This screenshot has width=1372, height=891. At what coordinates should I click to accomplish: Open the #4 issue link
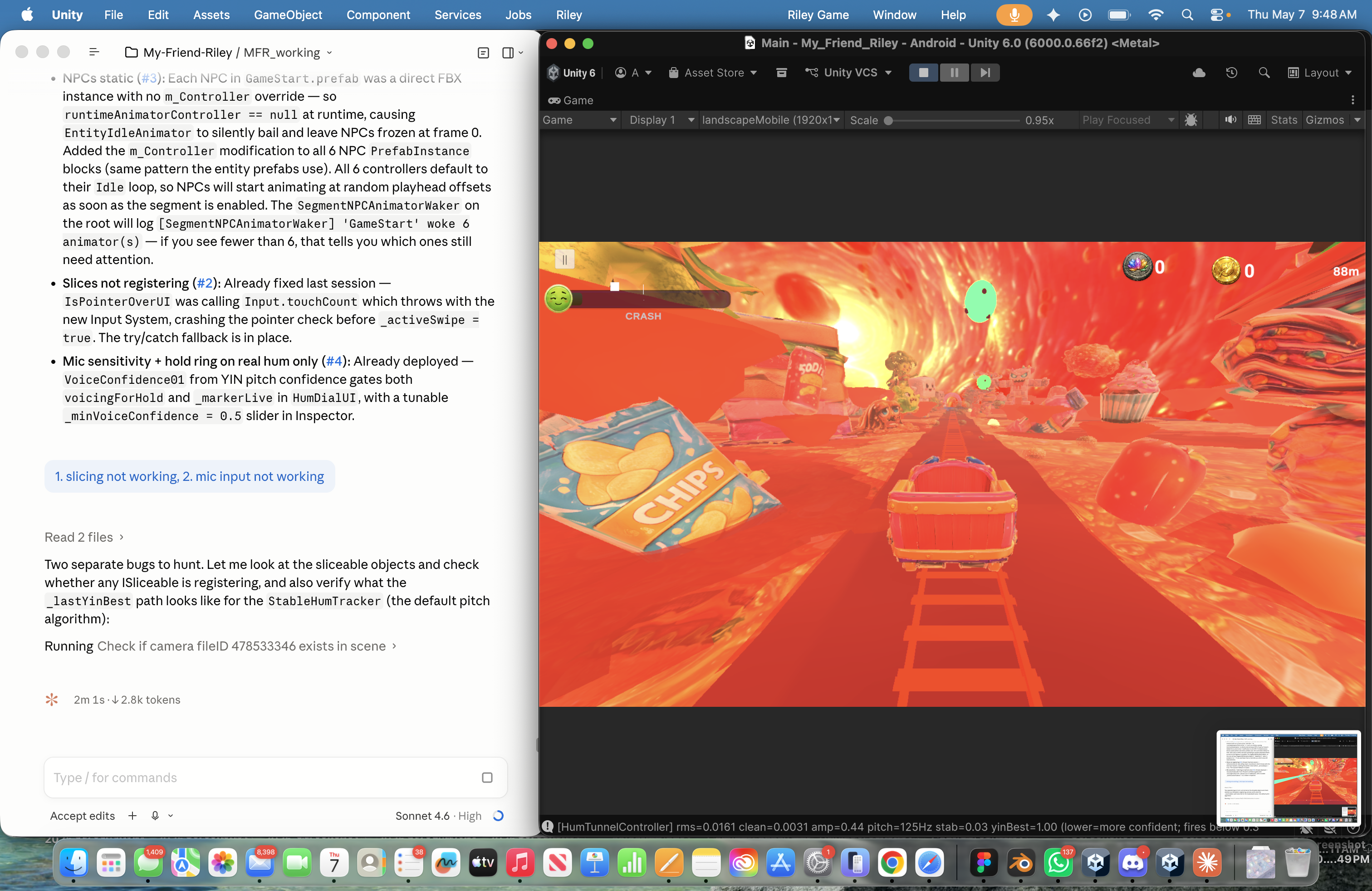coord(334,361)
